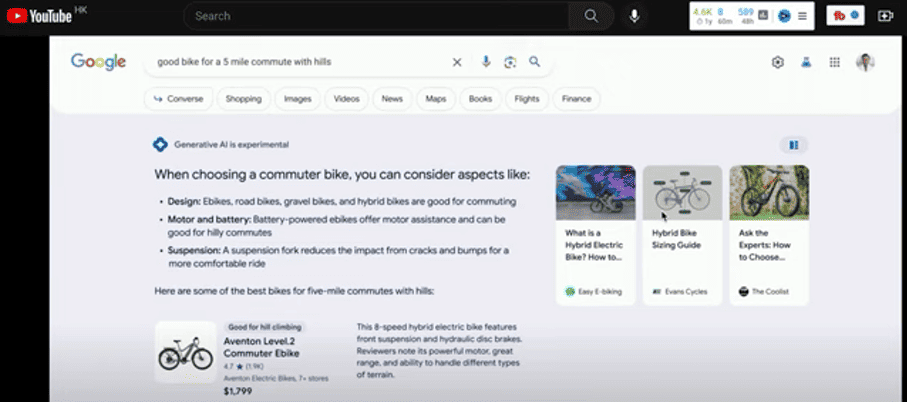Image resolution: width=907 pixels, height=402 pixels.
Task: Click the Google search magnifier icon
Action: tap(534, 61)
